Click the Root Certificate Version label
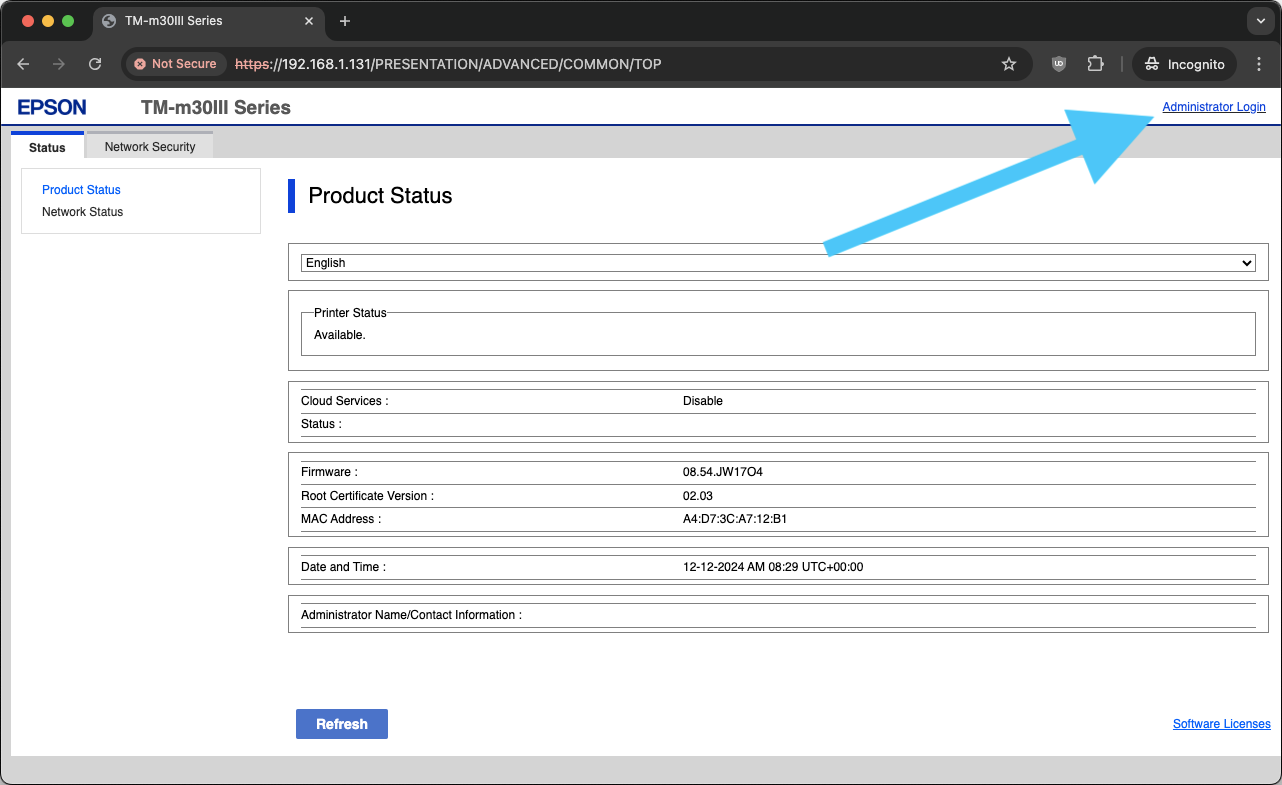The image size is (1282, 785). point(367,496)
